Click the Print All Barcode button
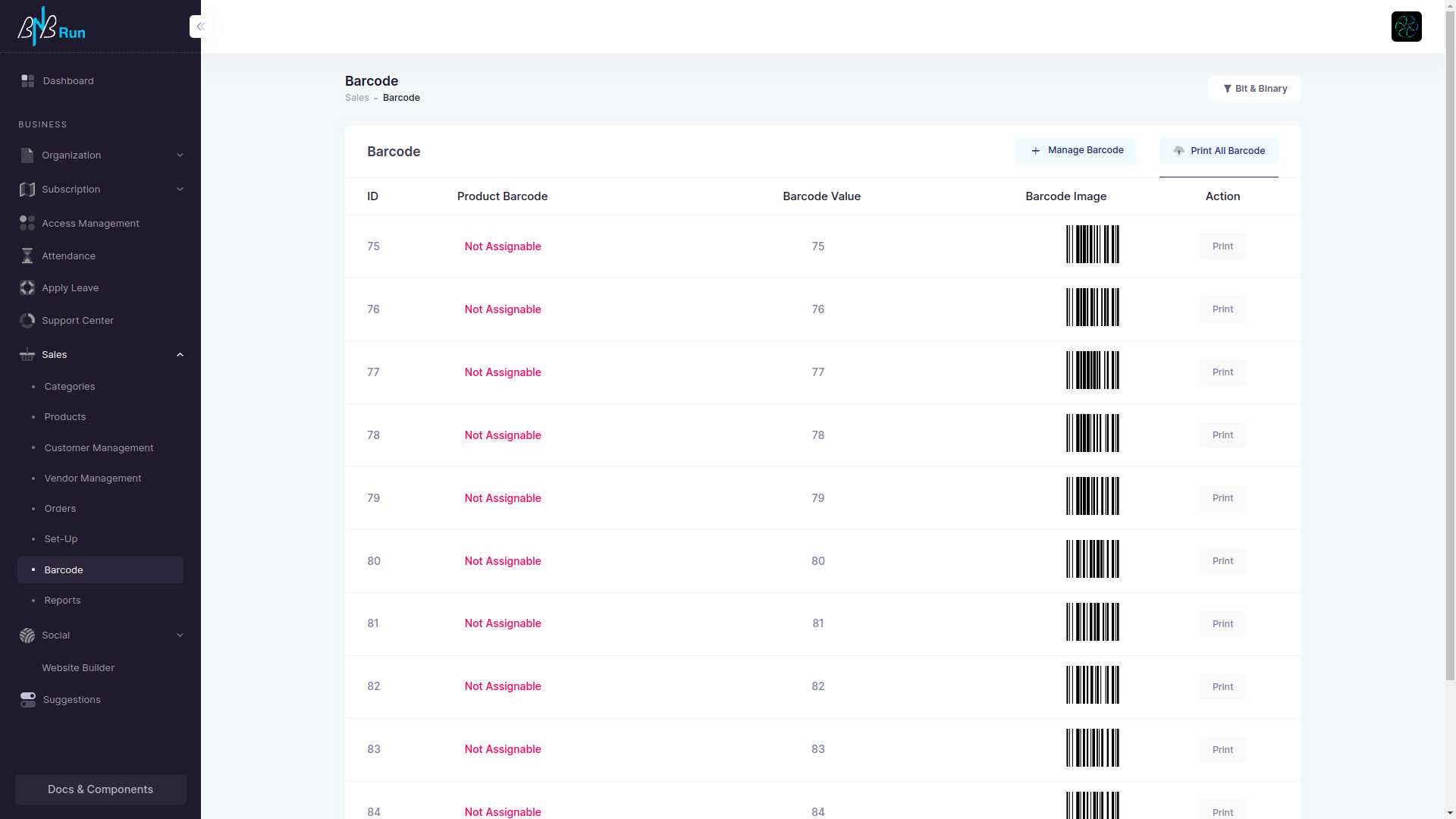 (x=1218, y=151)
